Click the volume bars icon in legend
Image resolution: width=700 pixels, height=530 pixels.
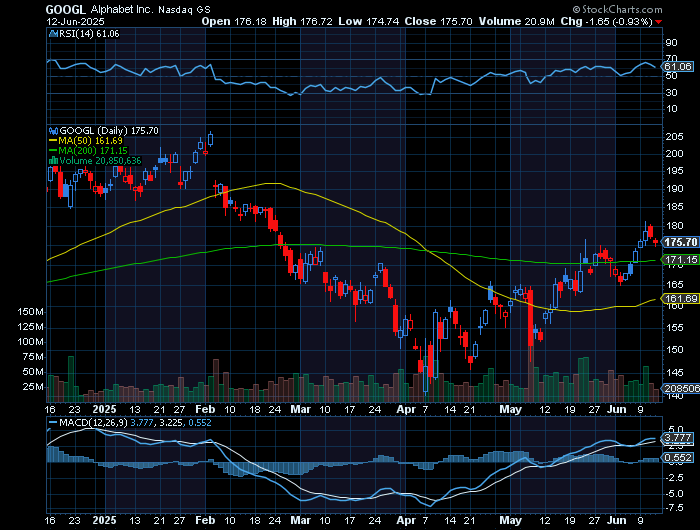coord(53,161)
